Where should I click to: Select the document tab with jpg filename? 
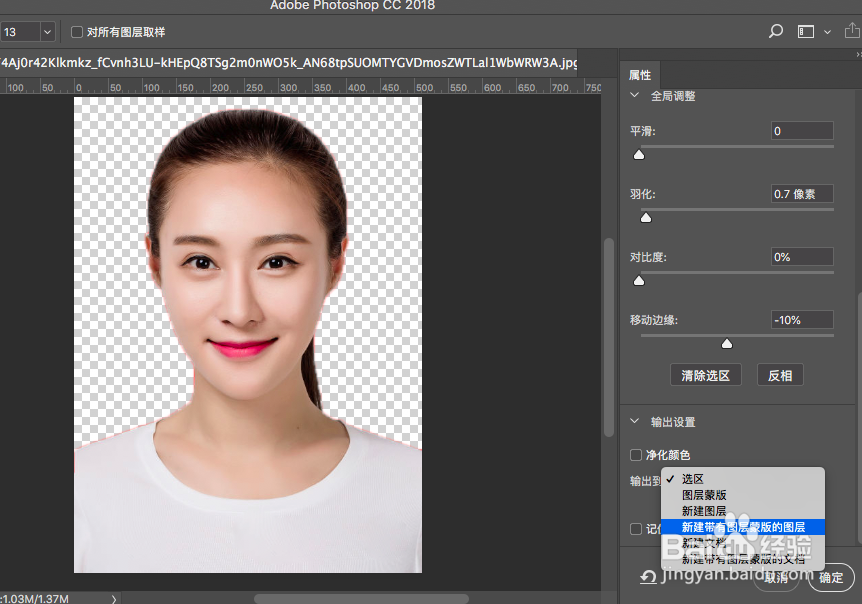click(x=289, y=63)
